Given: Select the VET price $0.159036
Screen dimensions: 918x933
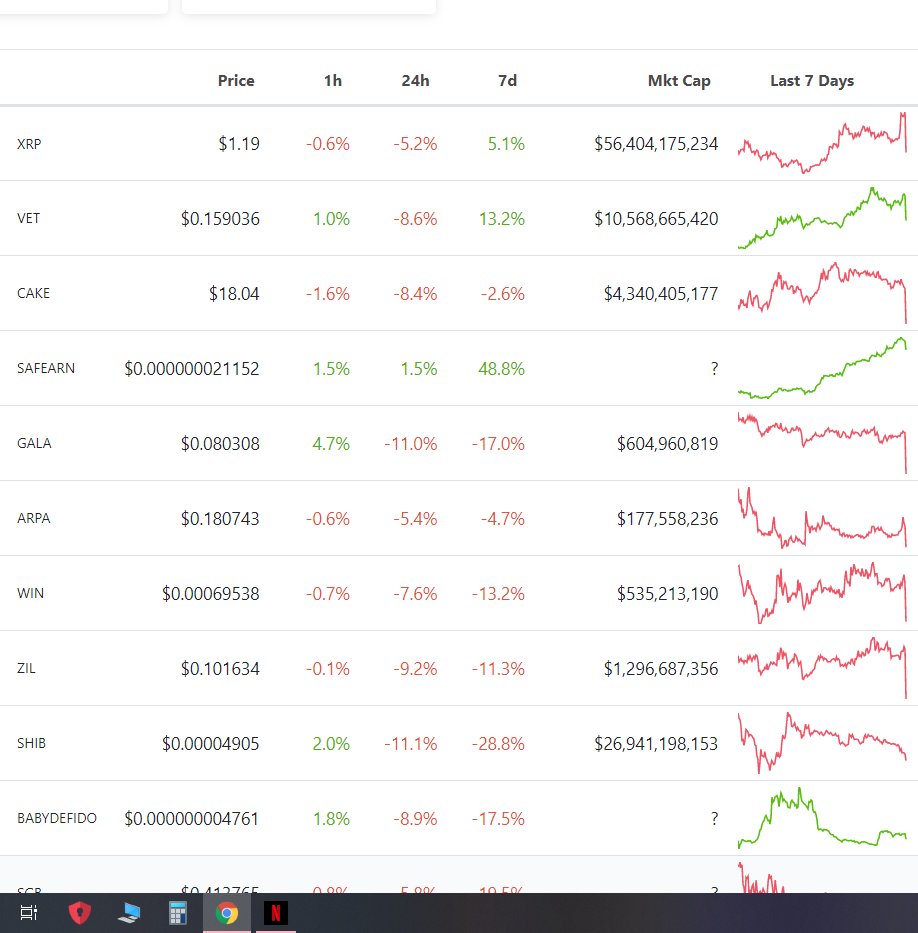Looking at the screenshot, I should click(x=220, y=219).
